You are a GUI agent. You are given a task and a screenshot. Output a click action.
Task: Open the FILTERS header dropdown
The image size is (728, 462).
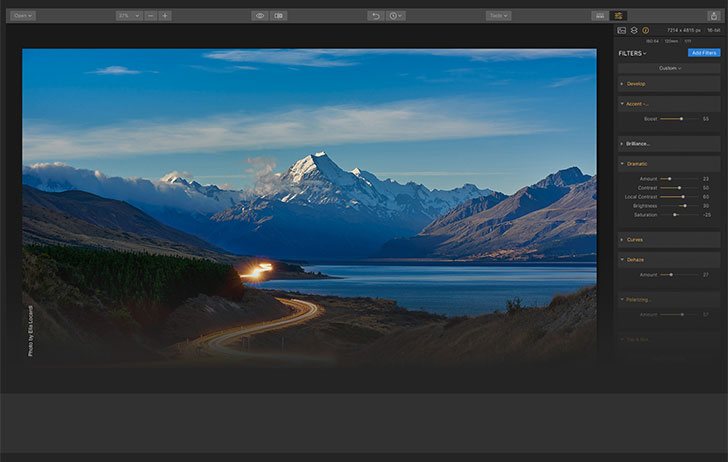click(632, 53)
